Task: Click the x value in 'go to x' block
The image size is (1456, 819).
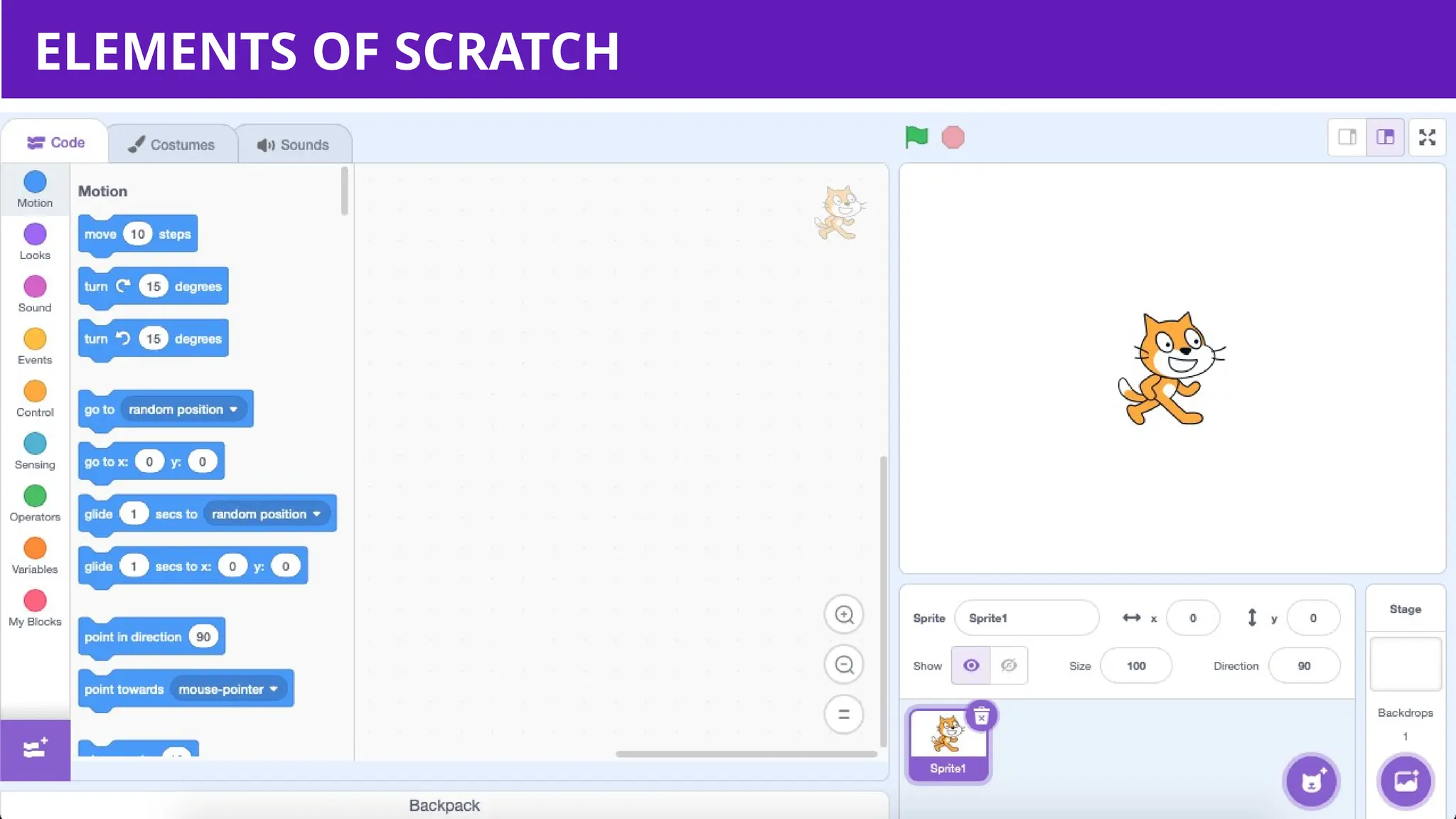Action: point(149,462)
